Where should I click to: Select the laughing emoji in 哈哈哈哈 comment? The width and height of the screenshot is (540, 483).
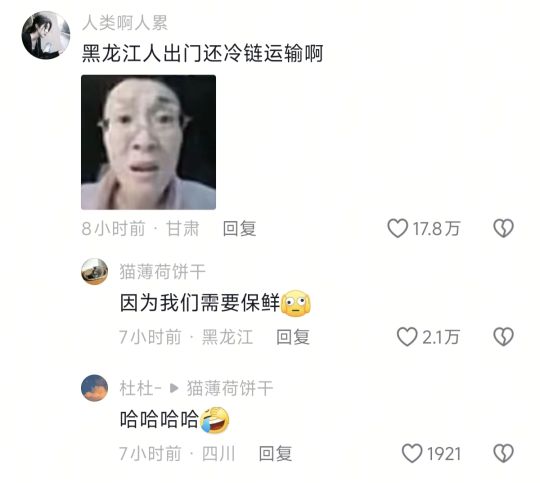(215, 420)
